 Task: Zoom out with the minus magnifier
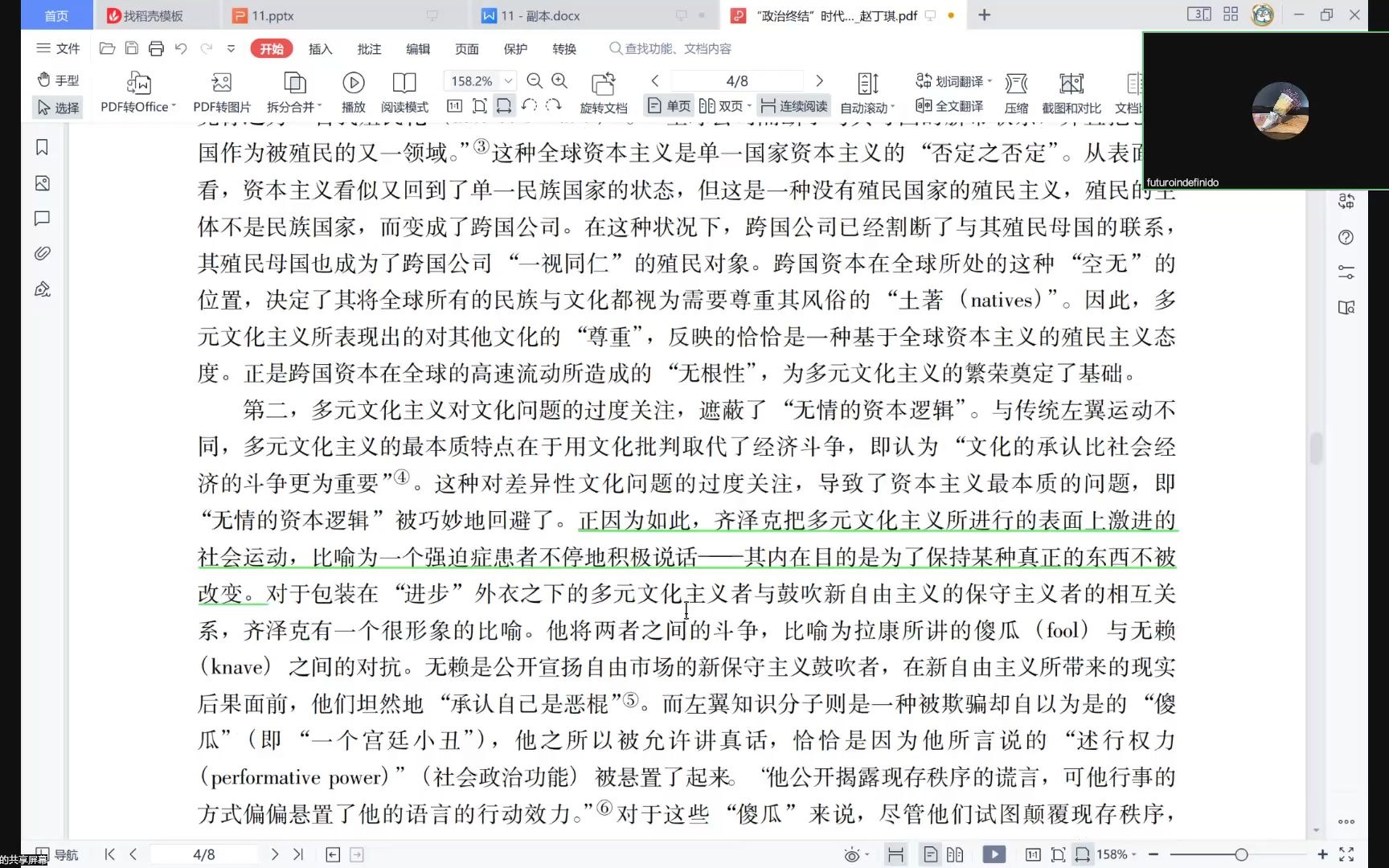(534, 80)
